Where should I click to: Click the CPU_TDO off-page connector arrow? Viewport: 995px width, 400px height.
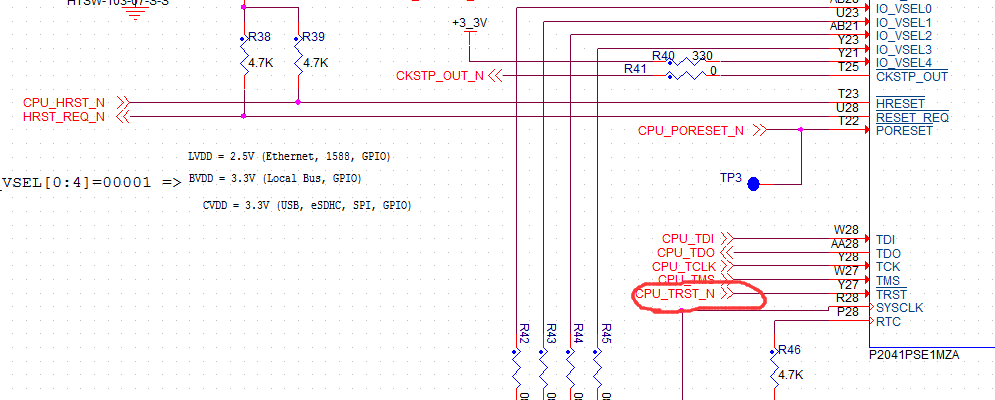click(x=727, y=252)
